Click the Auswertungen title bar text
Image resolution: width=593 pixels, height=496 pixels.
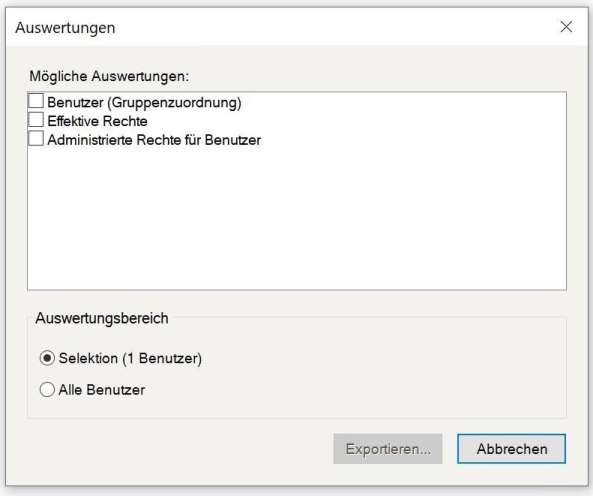coord(65,28)
